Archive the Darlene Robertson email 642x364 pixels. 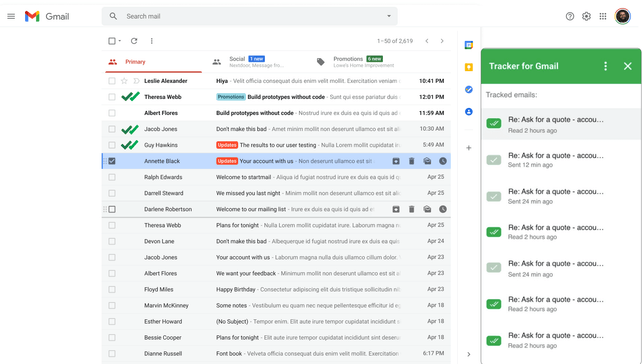tap(396, 209)
